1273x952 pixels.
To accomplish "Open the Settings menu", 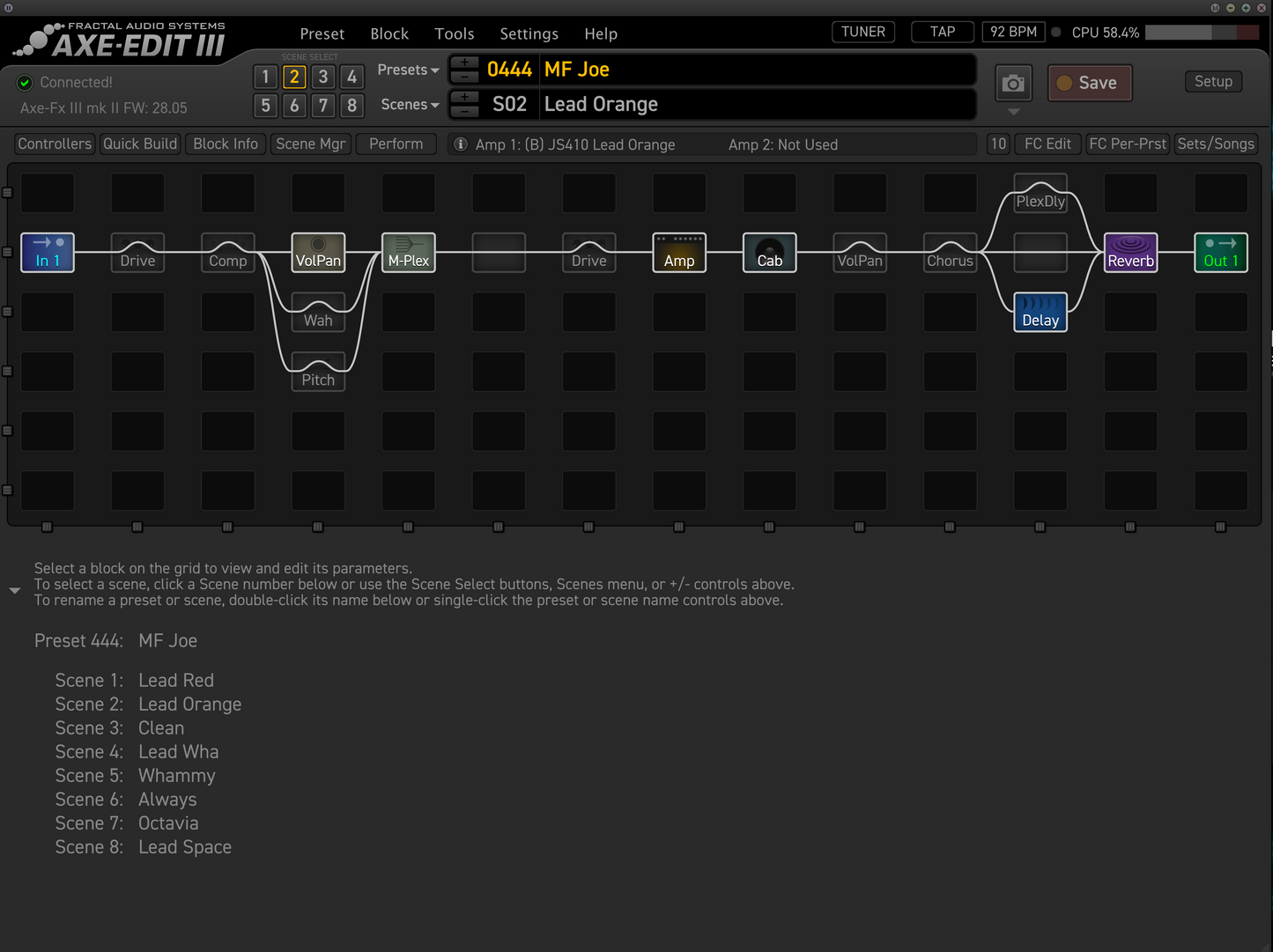I will (529, 33).
